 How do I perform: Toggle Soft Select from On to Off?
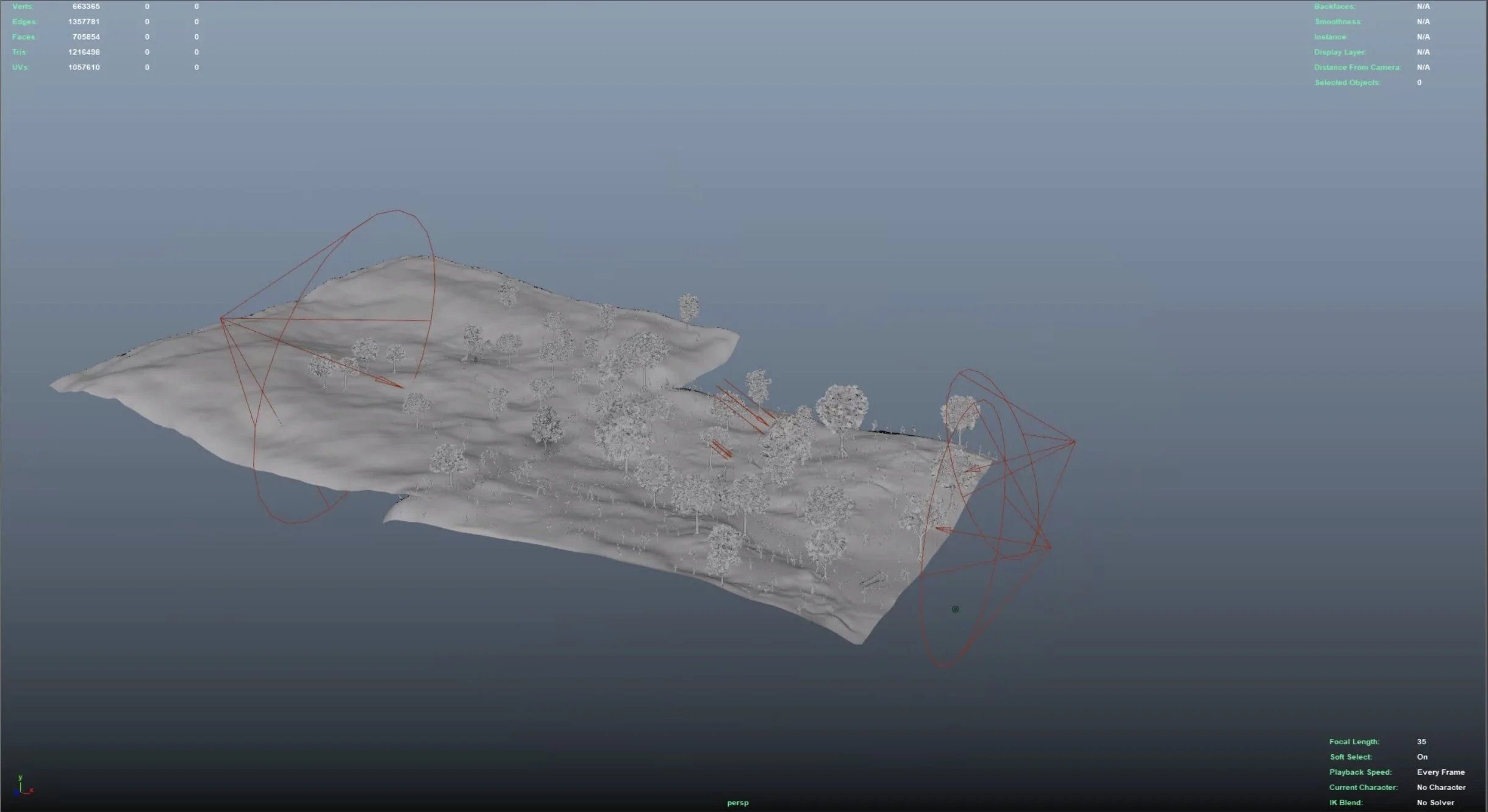1422,757
